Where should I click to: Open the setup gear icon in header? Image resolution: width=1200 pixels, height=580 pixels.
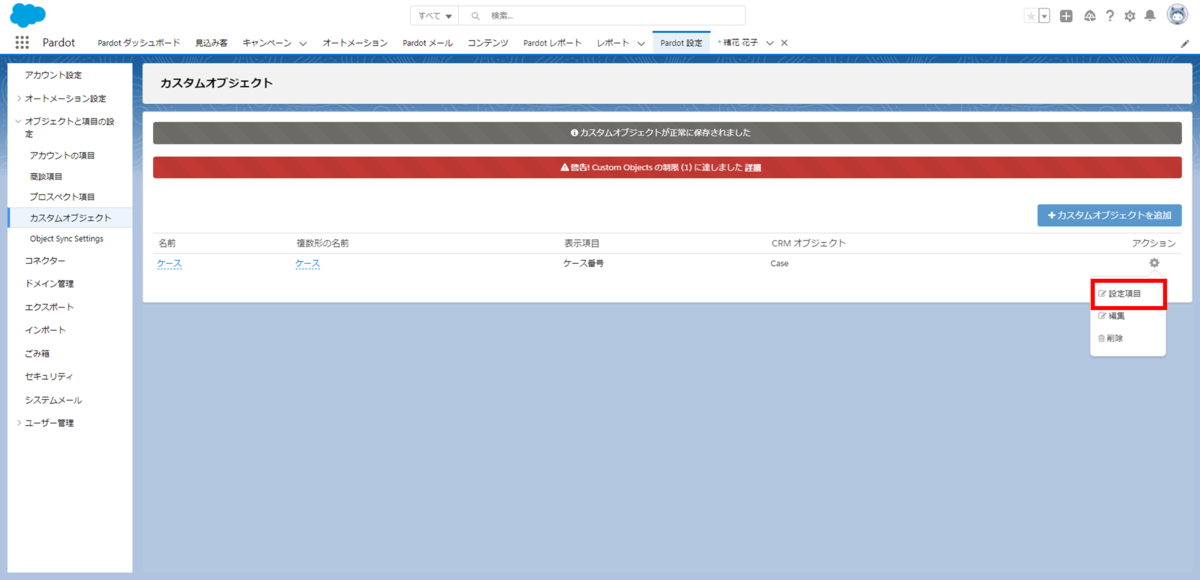[1130, 16]
